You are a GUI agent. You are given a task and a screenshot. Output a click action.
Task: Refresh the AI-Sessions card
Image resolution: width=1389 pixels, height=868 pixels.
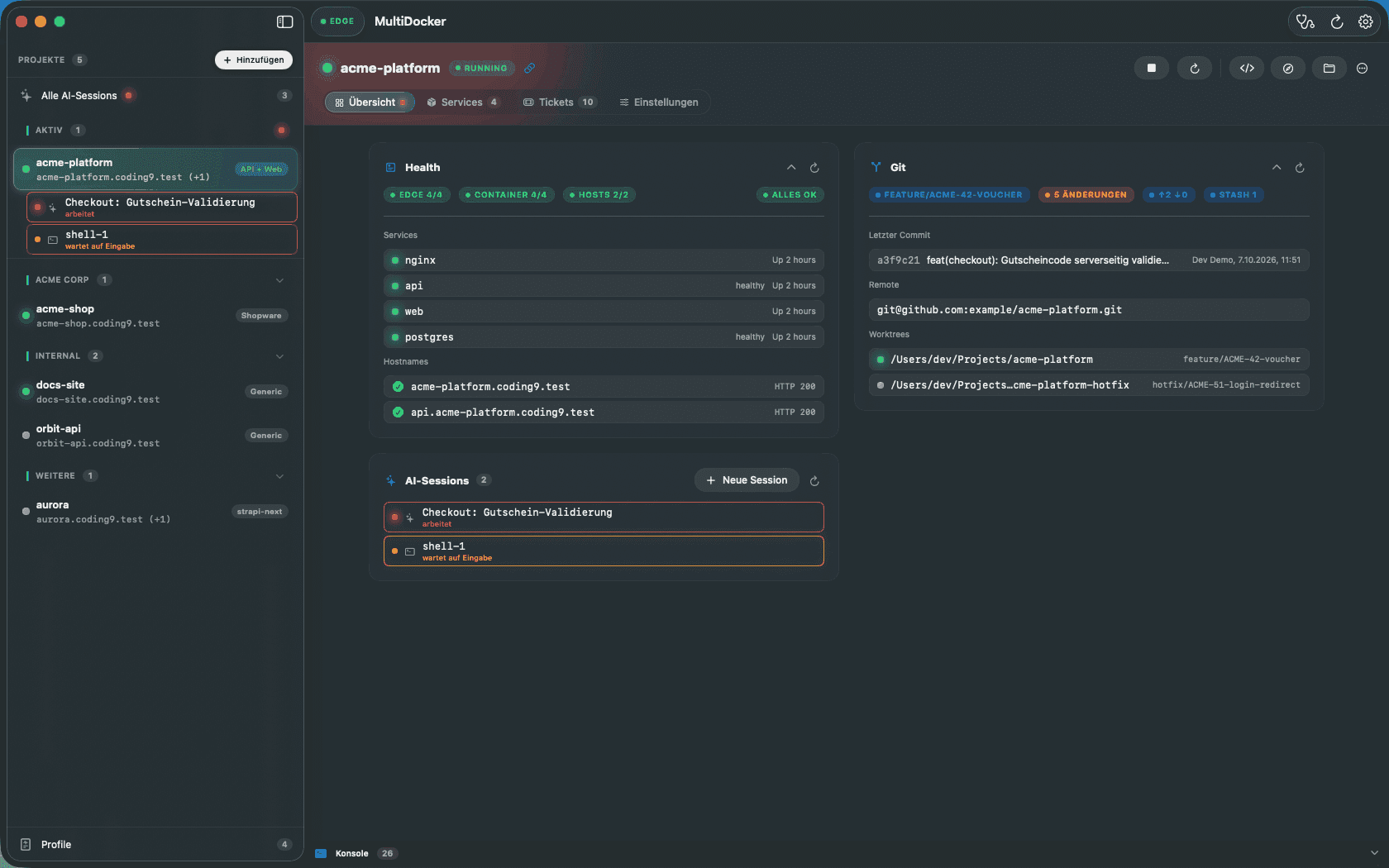click(x=814, y=481)
